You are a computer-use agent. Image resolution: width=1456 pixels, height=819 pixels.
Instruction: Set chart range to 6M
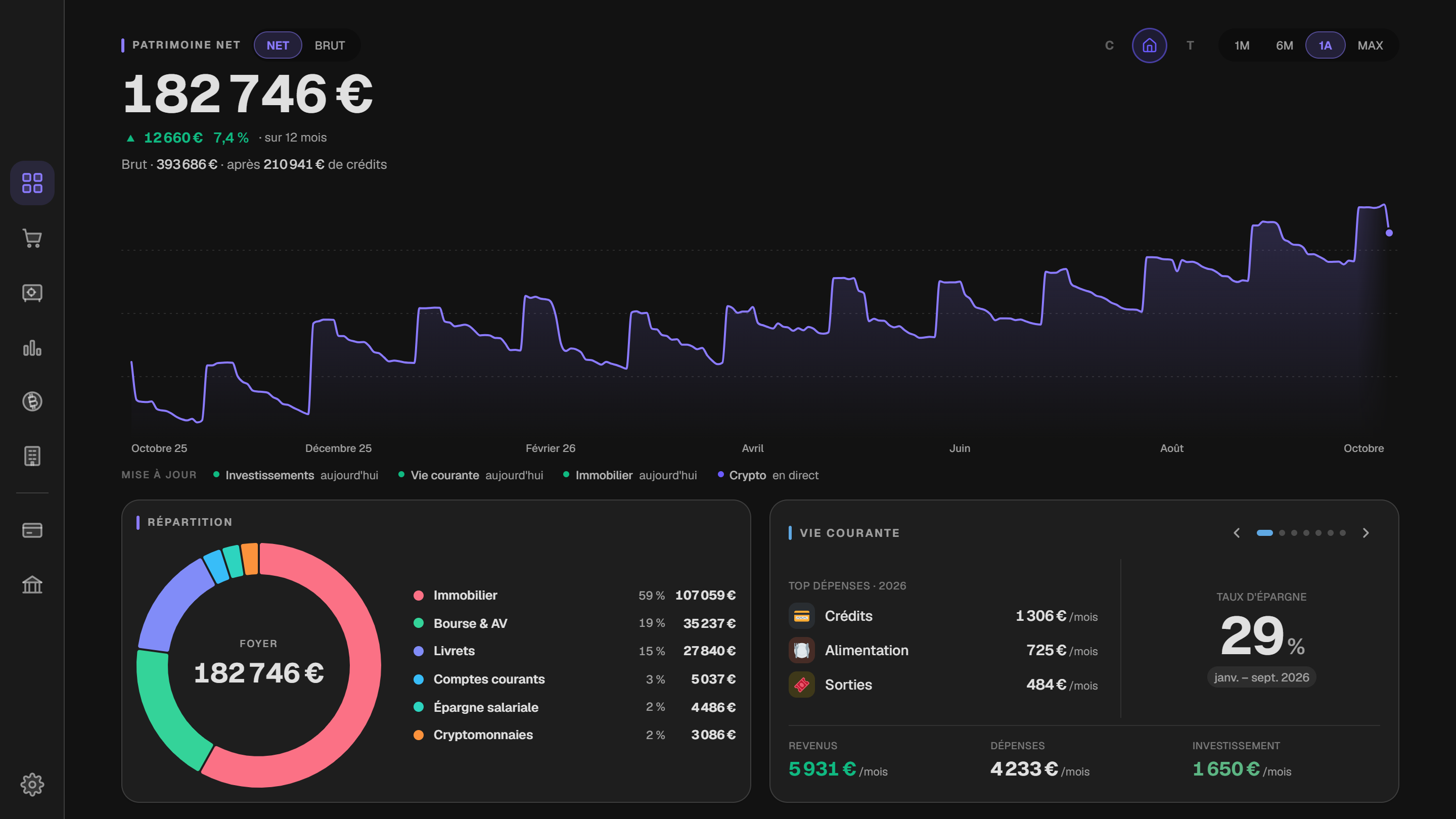(x=1284, y=45)
